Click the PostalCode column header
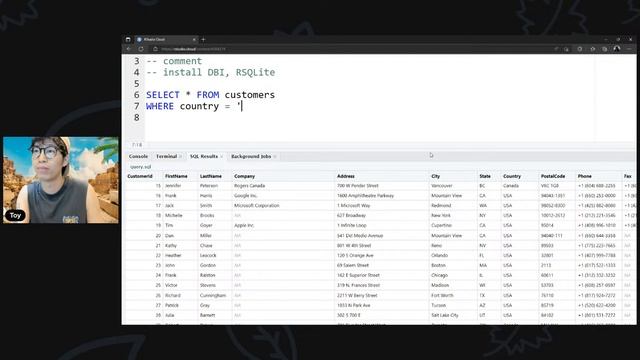Viewport: 640px width, 360px height. 553,176
